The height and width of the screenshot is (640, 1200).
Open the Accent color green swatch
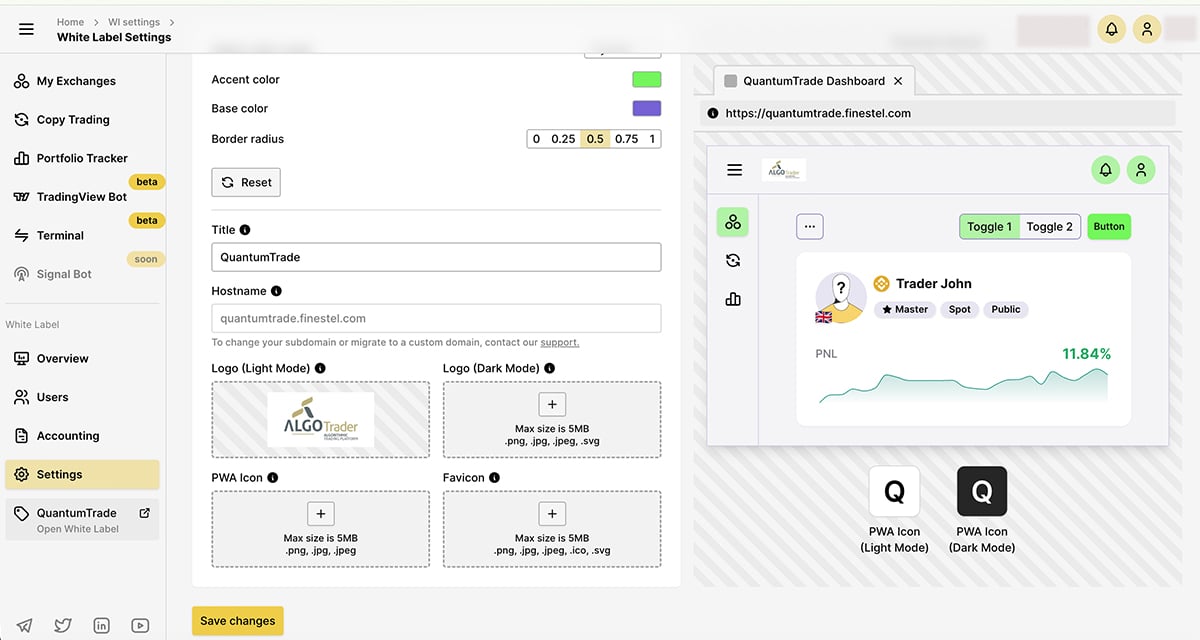click(646, 80)
